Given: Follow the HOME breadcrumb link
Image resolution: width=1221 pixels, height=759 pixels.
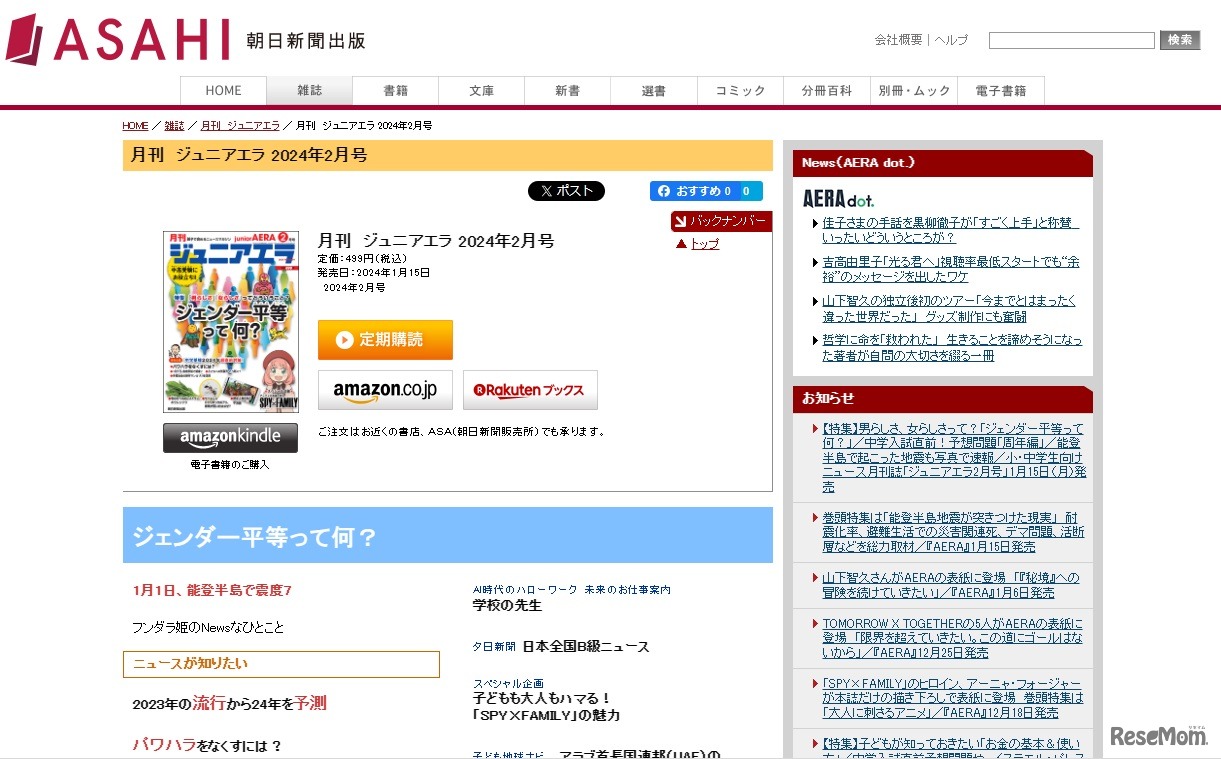Looking at the screenshot, I should tap(135, 125).
